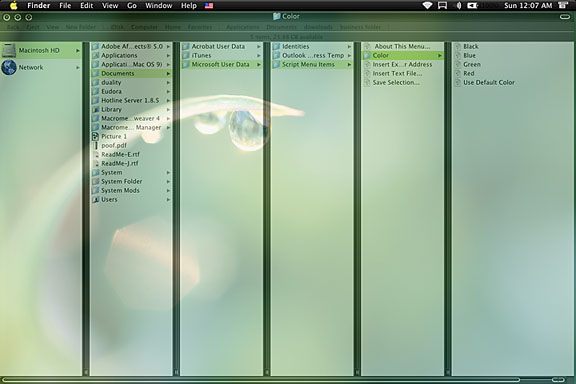The height and width of the screenshot is (384, 576).
Task: Select the Macrome...weaver 4 folder row
Action: pos(131,119)
